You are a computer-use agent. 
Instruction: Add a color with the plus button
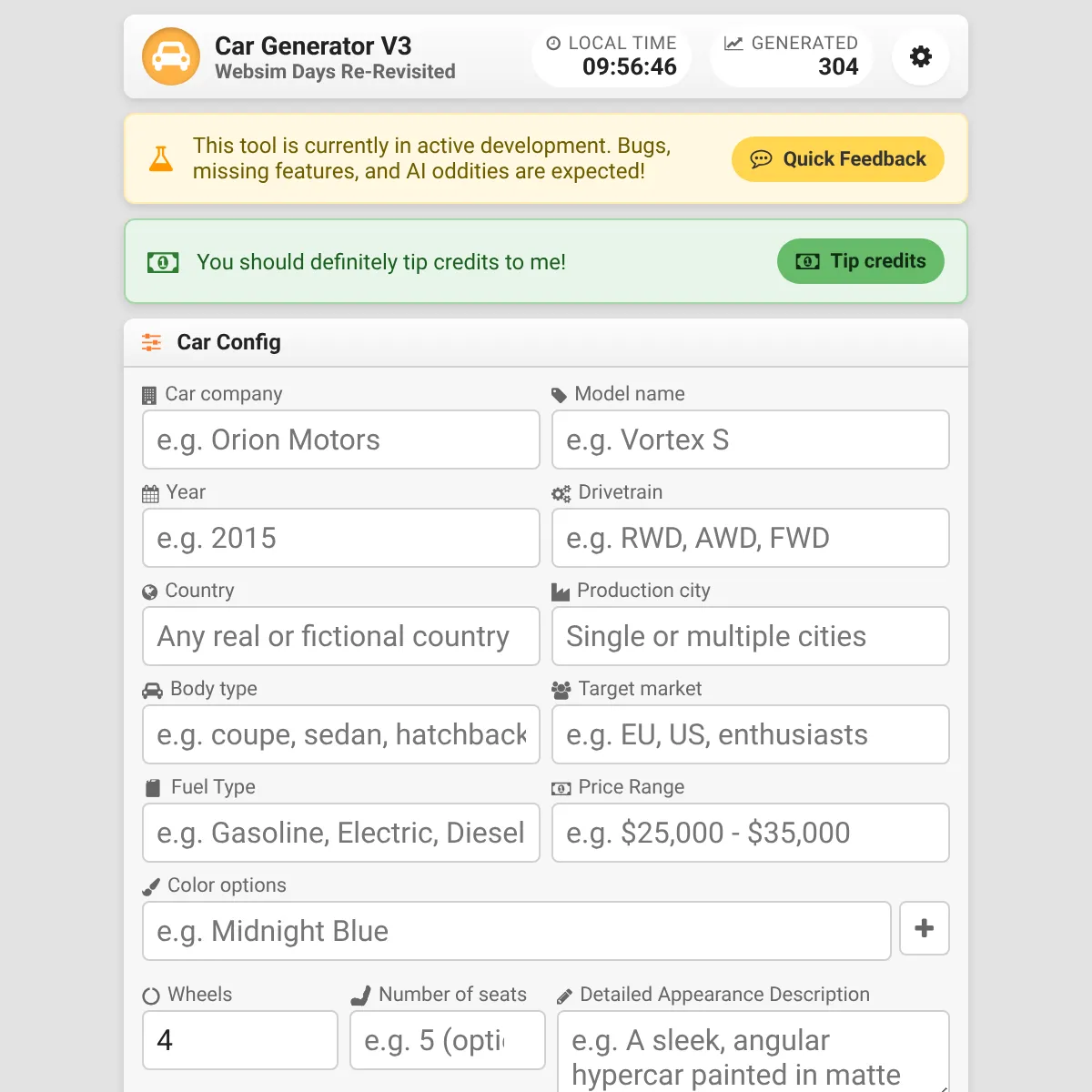(925, 928)
